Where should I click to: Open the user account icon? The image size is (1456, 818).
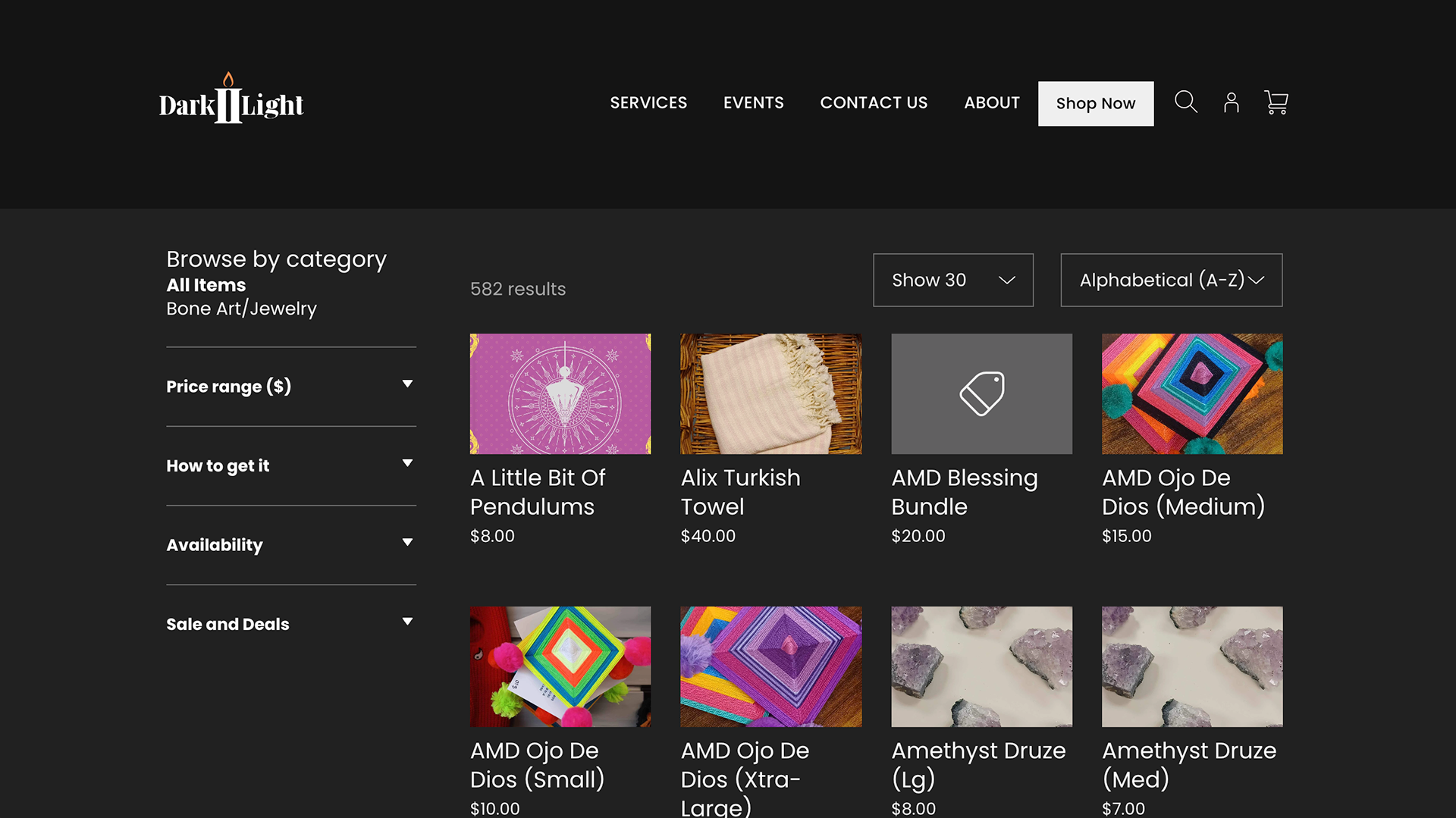coord(1232,102)
